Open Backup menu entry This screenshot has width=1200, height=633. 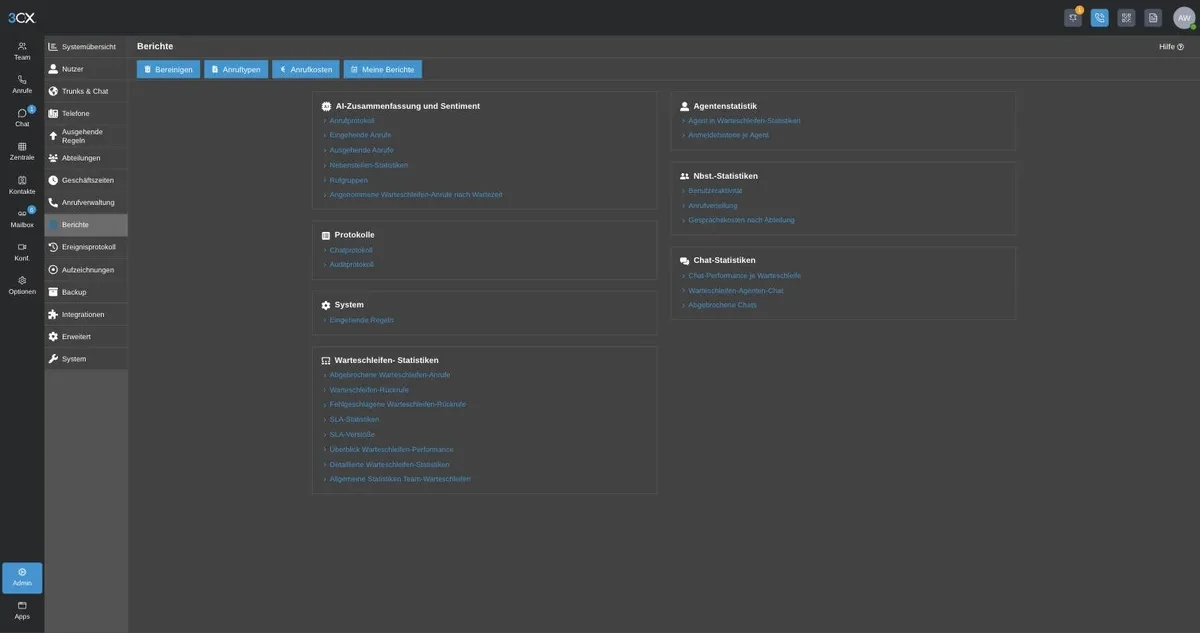(x=86, y=292)
